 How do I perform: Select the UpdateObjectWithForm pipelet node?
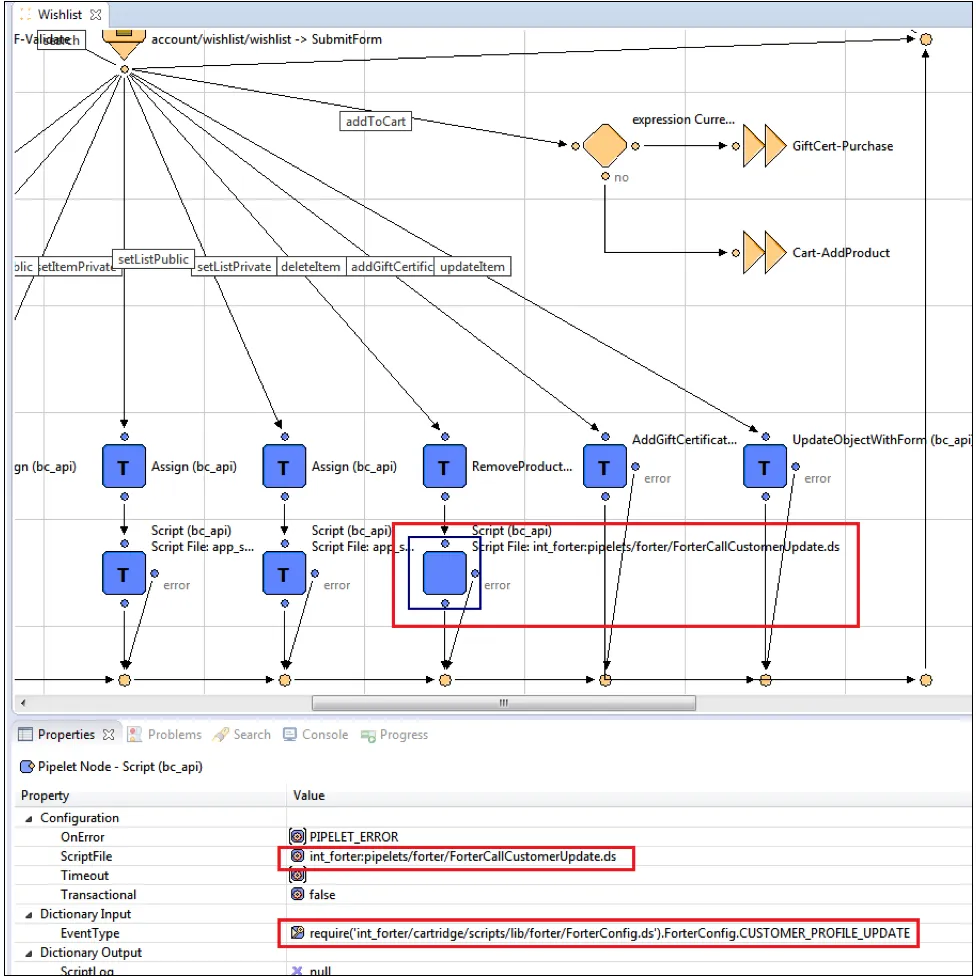tap(765, 466)
